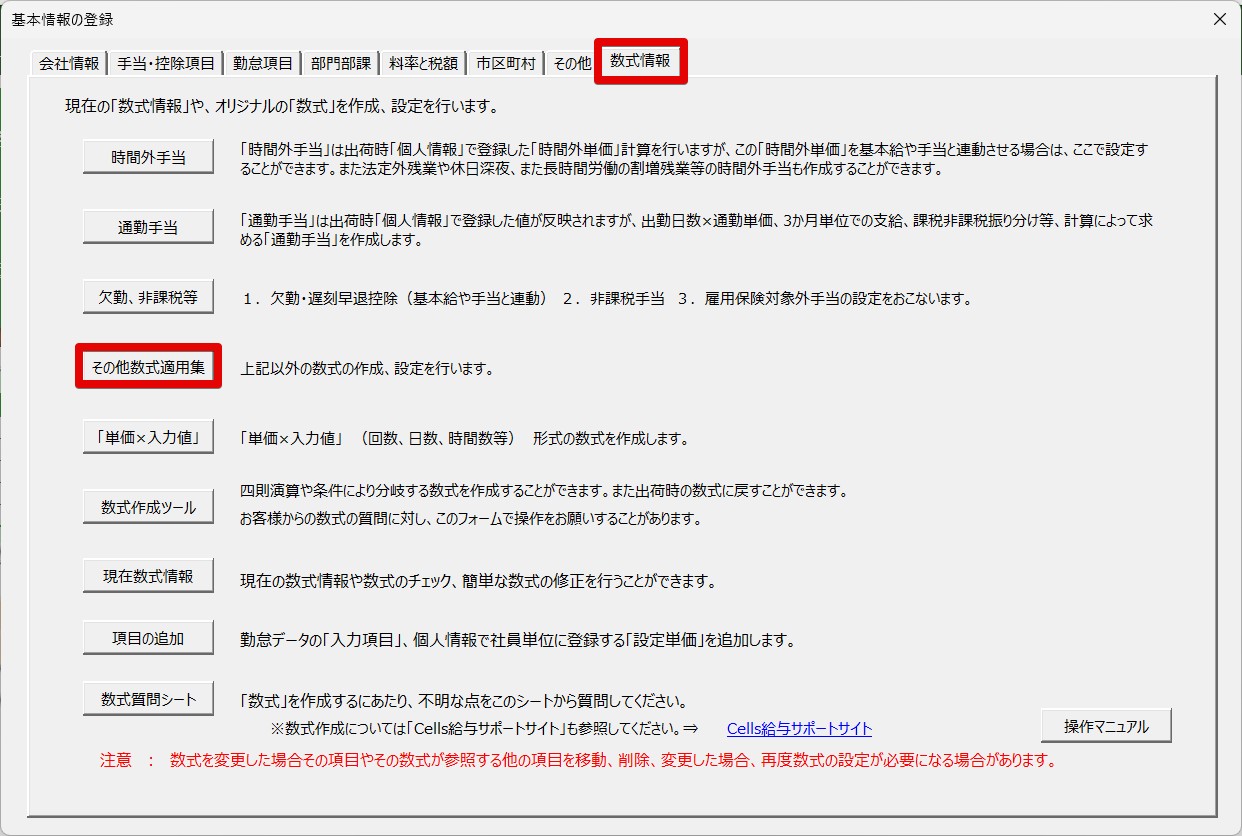Viewport: 1242px width, 836px height.
Task: Open the 操作マニュアル
Action: [x=1106, y=727]
